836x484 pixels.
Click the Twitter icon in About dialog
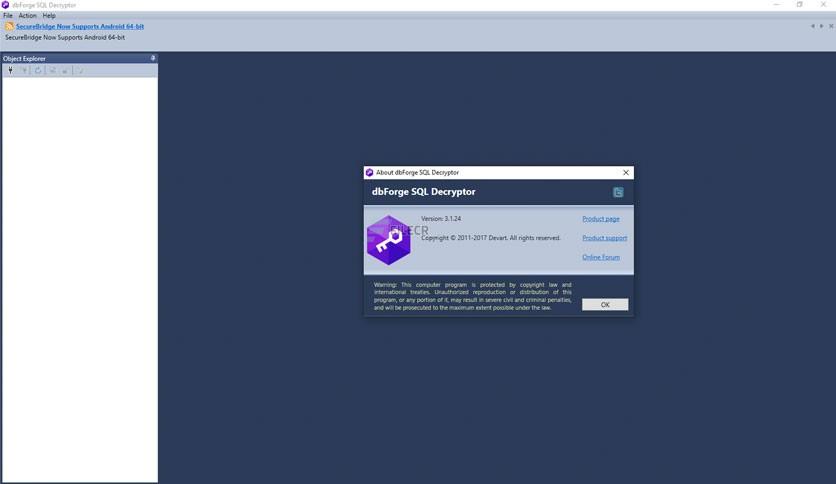point(617,192)
